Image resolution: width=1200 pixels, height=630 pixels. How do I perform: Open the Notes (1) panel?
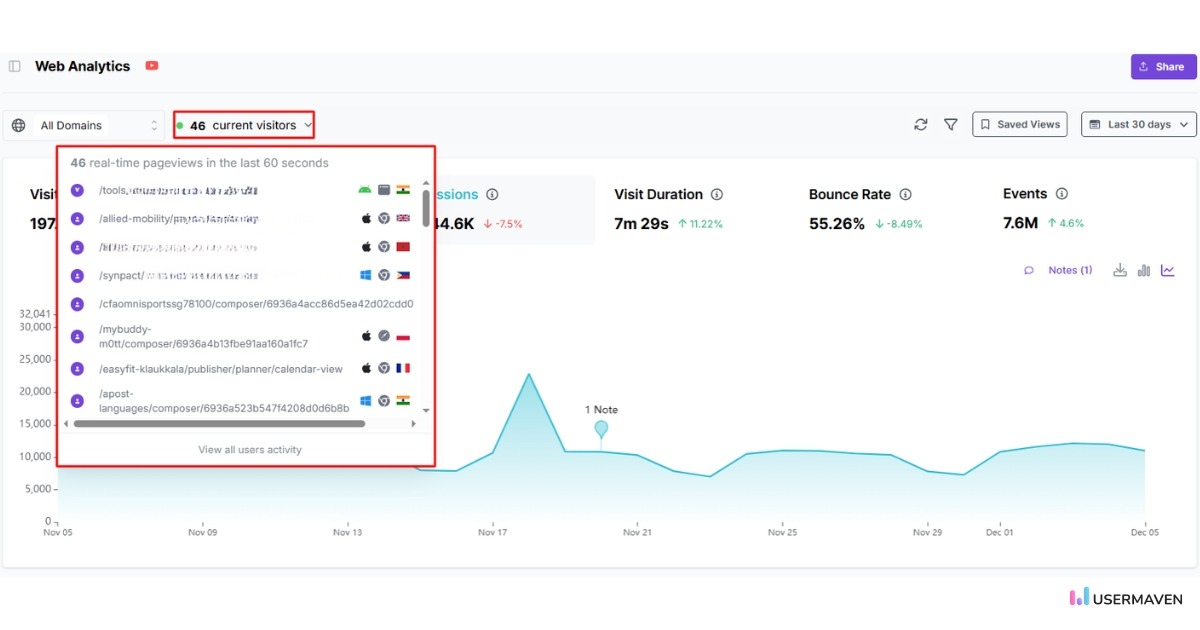click(1069, 270)
